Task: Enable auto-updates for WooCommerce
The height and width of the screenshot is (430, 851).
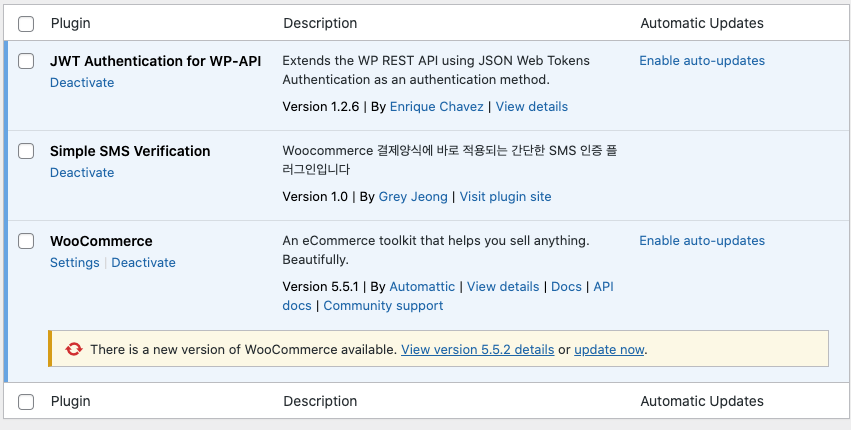Action: click(x=702, y=241)
